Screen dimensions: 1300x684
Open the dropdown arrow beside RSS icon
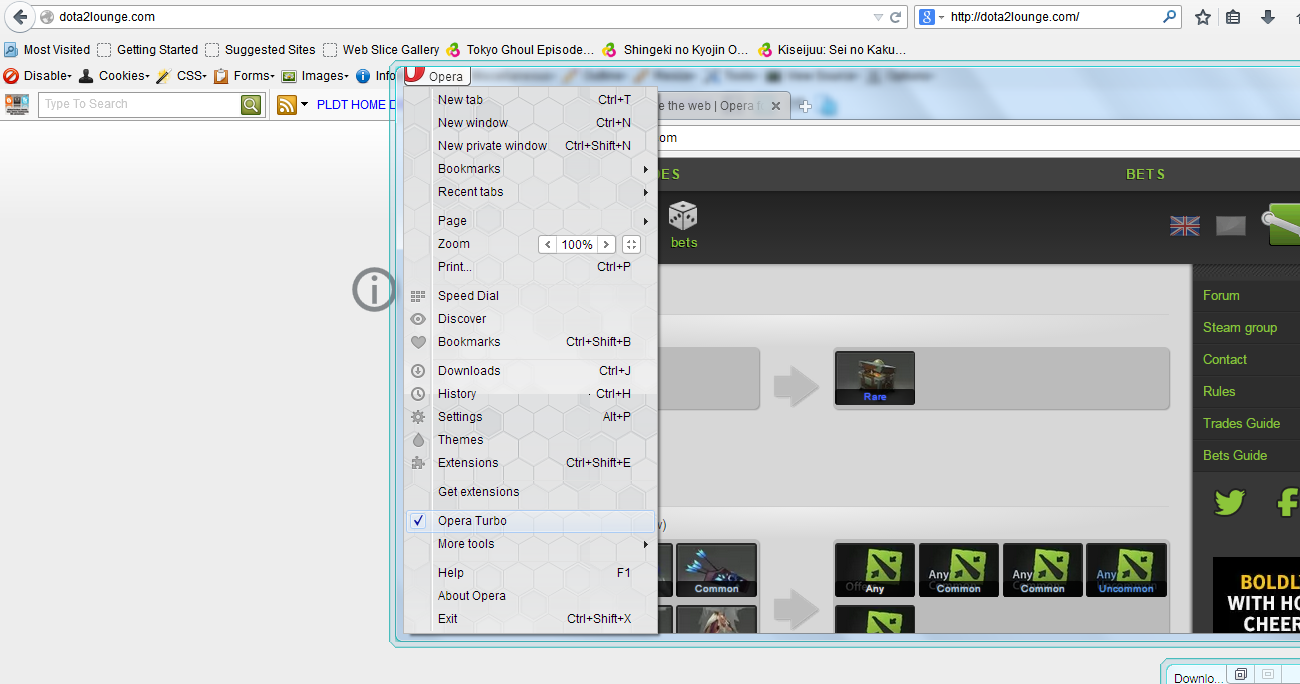[304, 104]
